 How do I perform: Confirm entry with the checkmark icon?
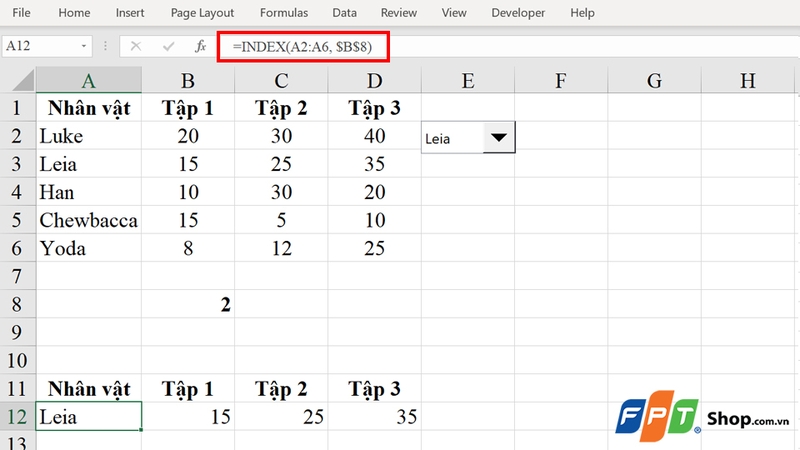coord(168,46)
